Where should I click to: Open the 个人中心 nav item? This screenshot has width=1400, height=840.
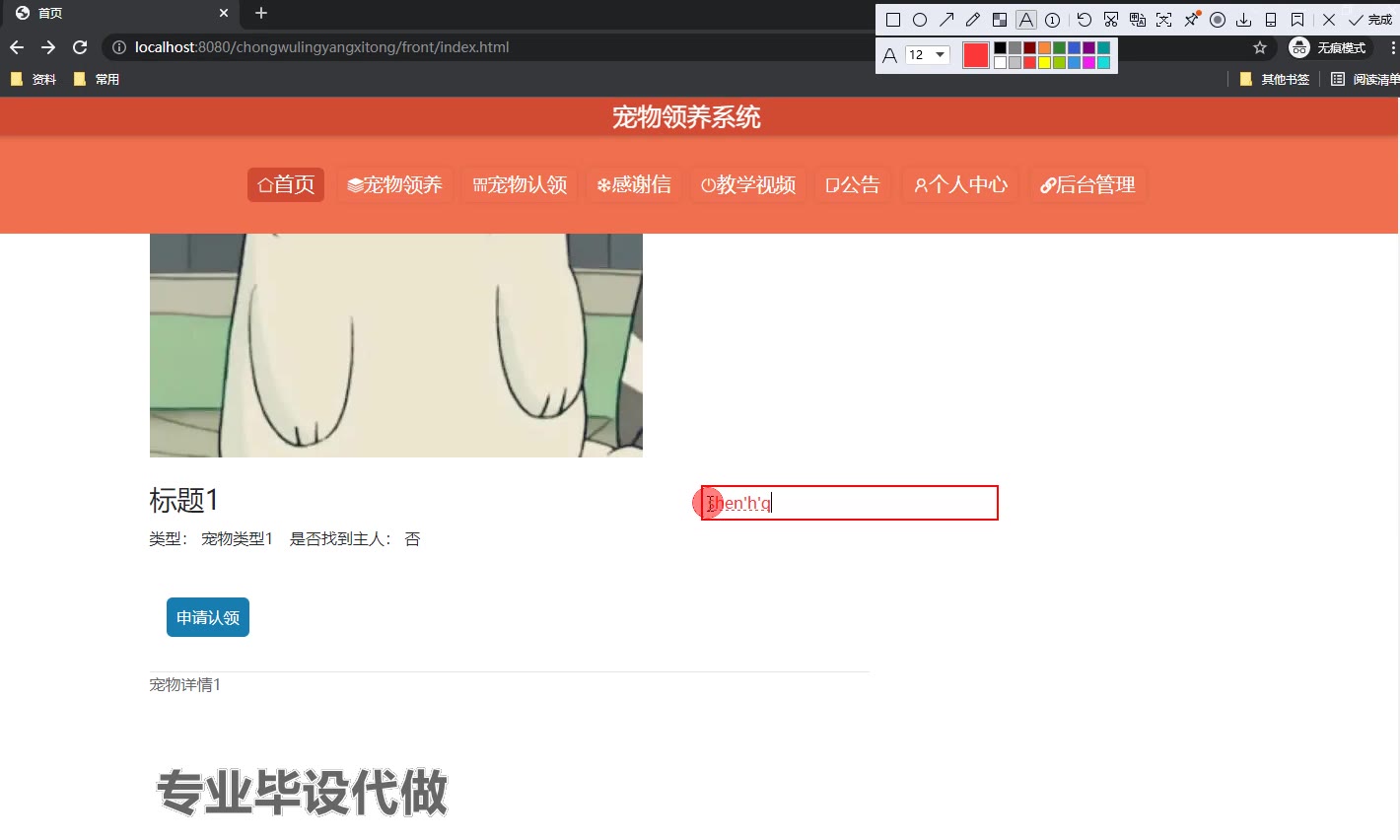[961, 184]
